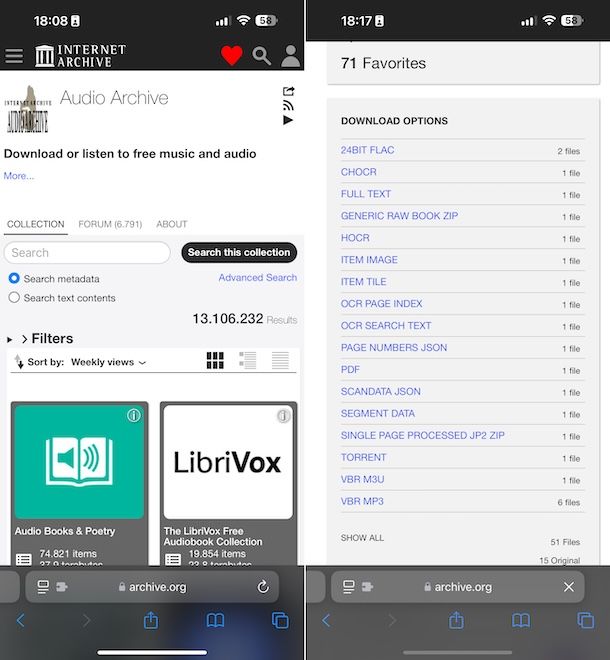Screen dimensions: 610x660
Task: Tap archive.org address in left Safari
Action: point(157,587)
